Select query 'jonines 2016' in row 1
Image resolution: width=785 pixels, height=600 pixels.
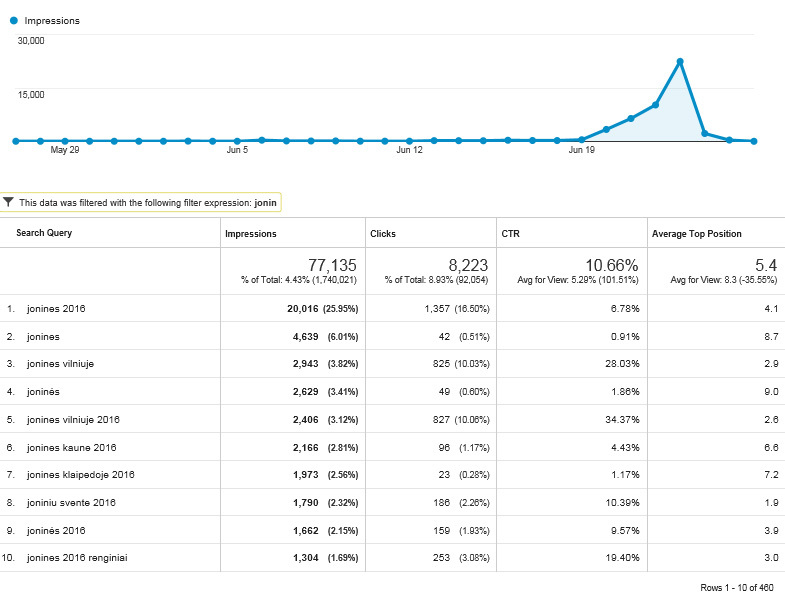pyautogui.click(x=56, y=309)
